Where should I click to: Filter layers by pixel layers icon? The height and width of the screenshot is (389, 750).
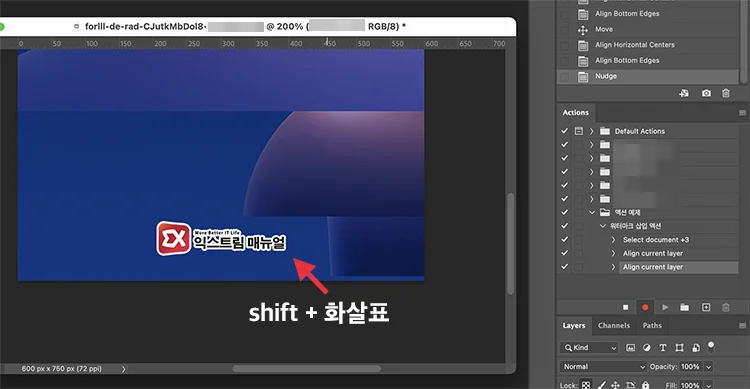click(x=630, y=348)
